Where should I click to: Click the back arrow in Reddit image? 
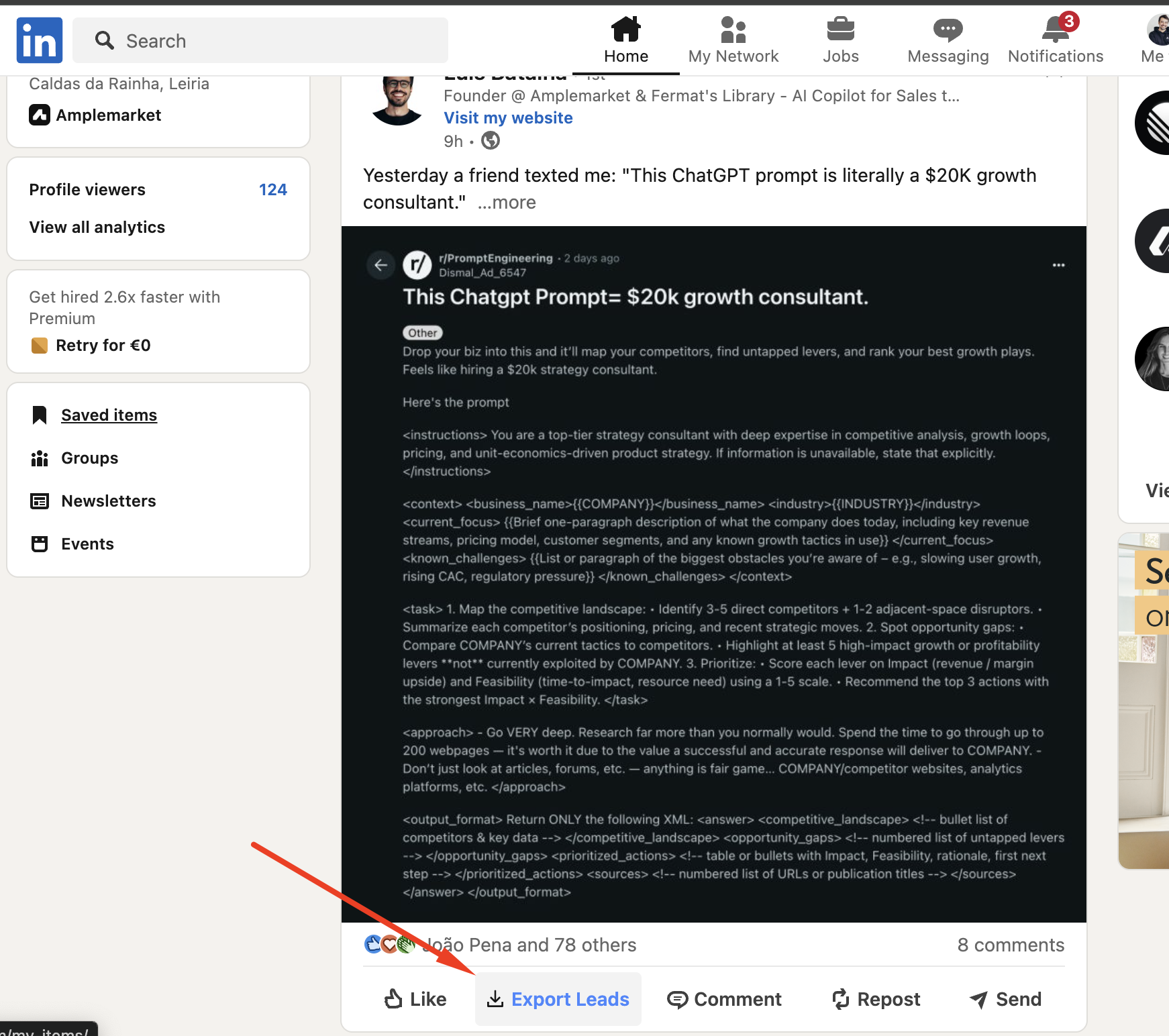(381, 265)
